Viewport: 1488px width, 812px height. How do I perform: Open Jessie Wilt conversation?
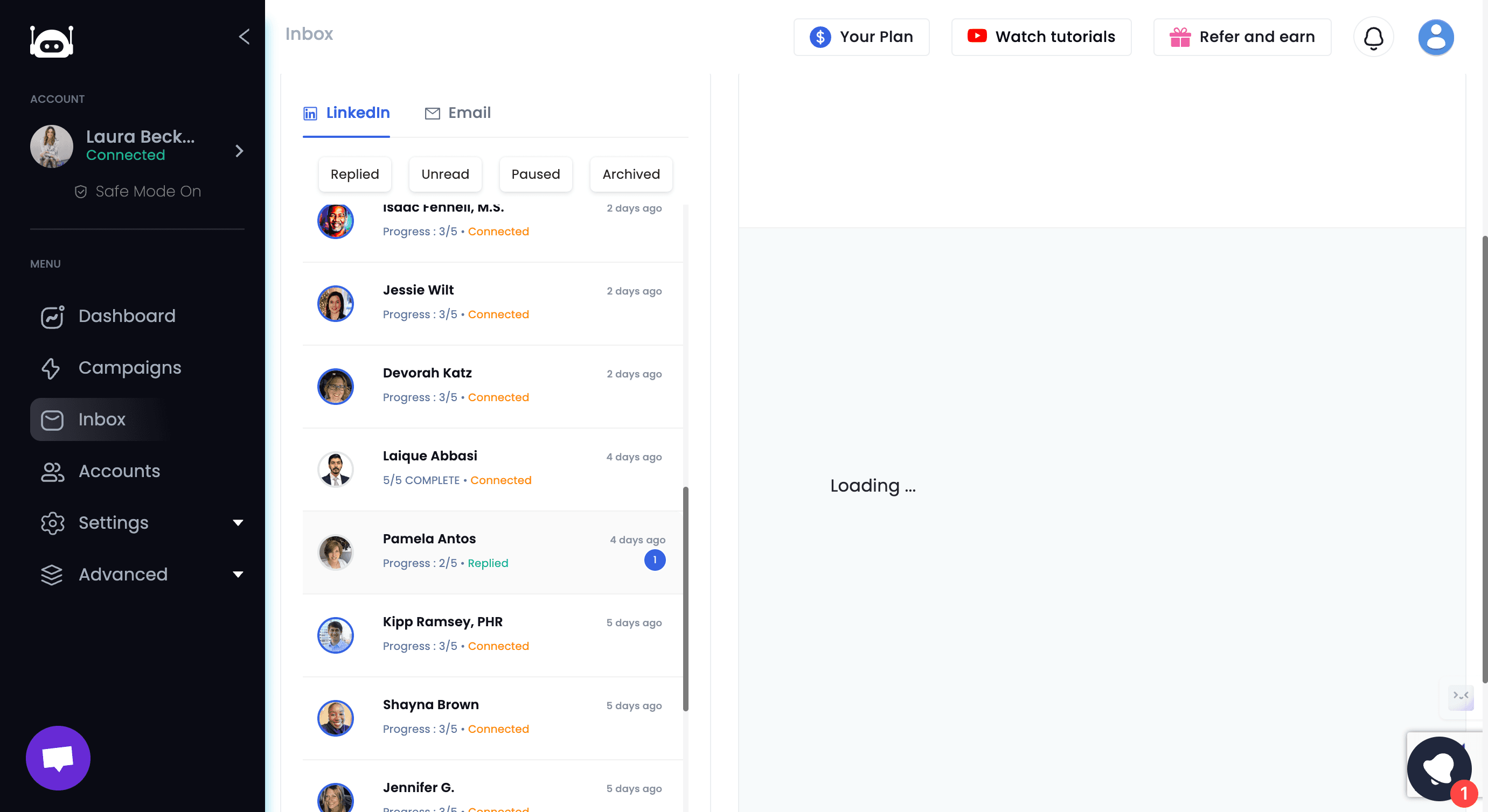click(x=493, y=304)
